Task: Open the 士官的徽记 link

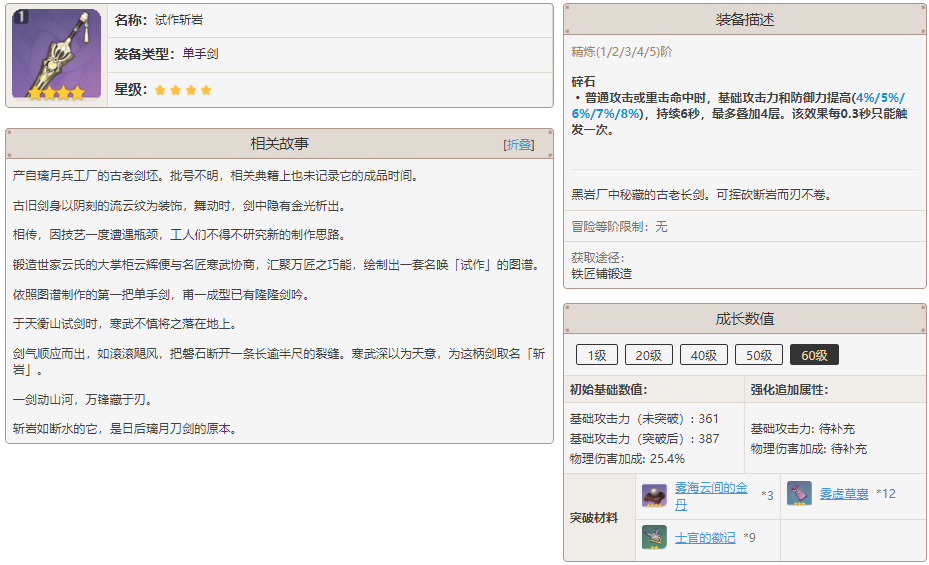Action: point(705,537)
